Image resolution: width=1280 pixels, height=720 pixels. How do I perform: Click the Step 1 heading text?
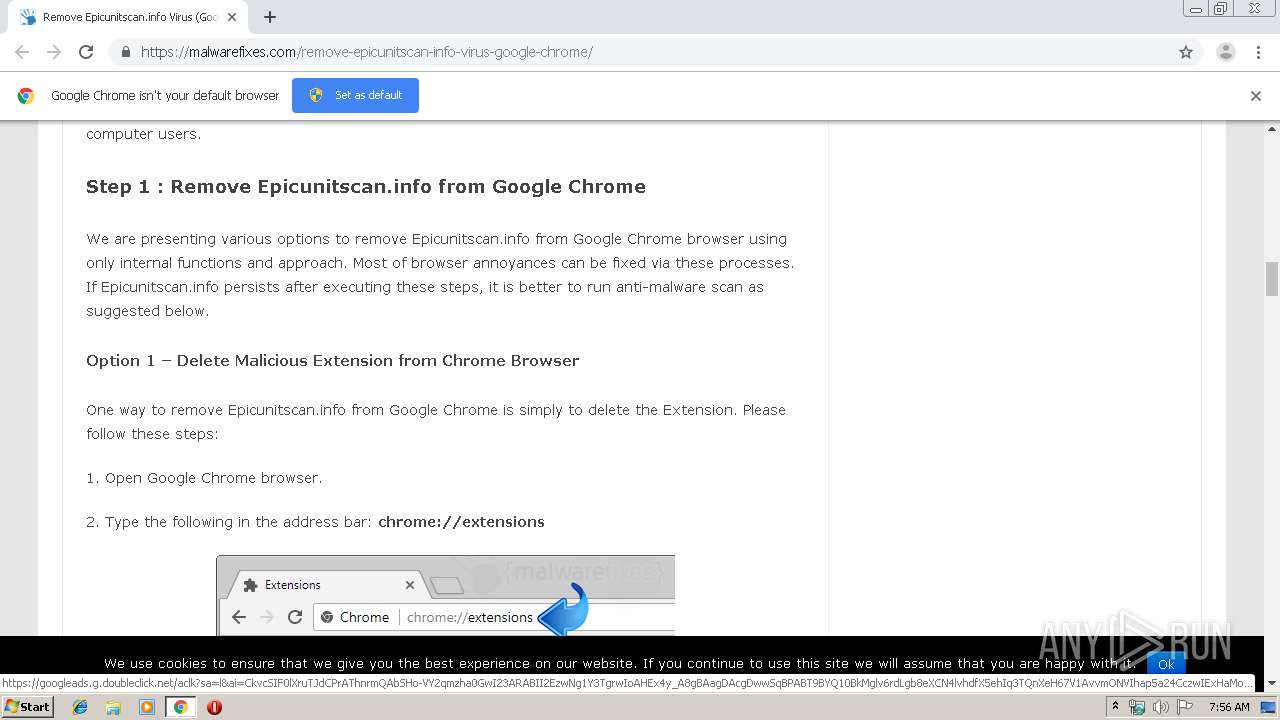coord(366,187)
